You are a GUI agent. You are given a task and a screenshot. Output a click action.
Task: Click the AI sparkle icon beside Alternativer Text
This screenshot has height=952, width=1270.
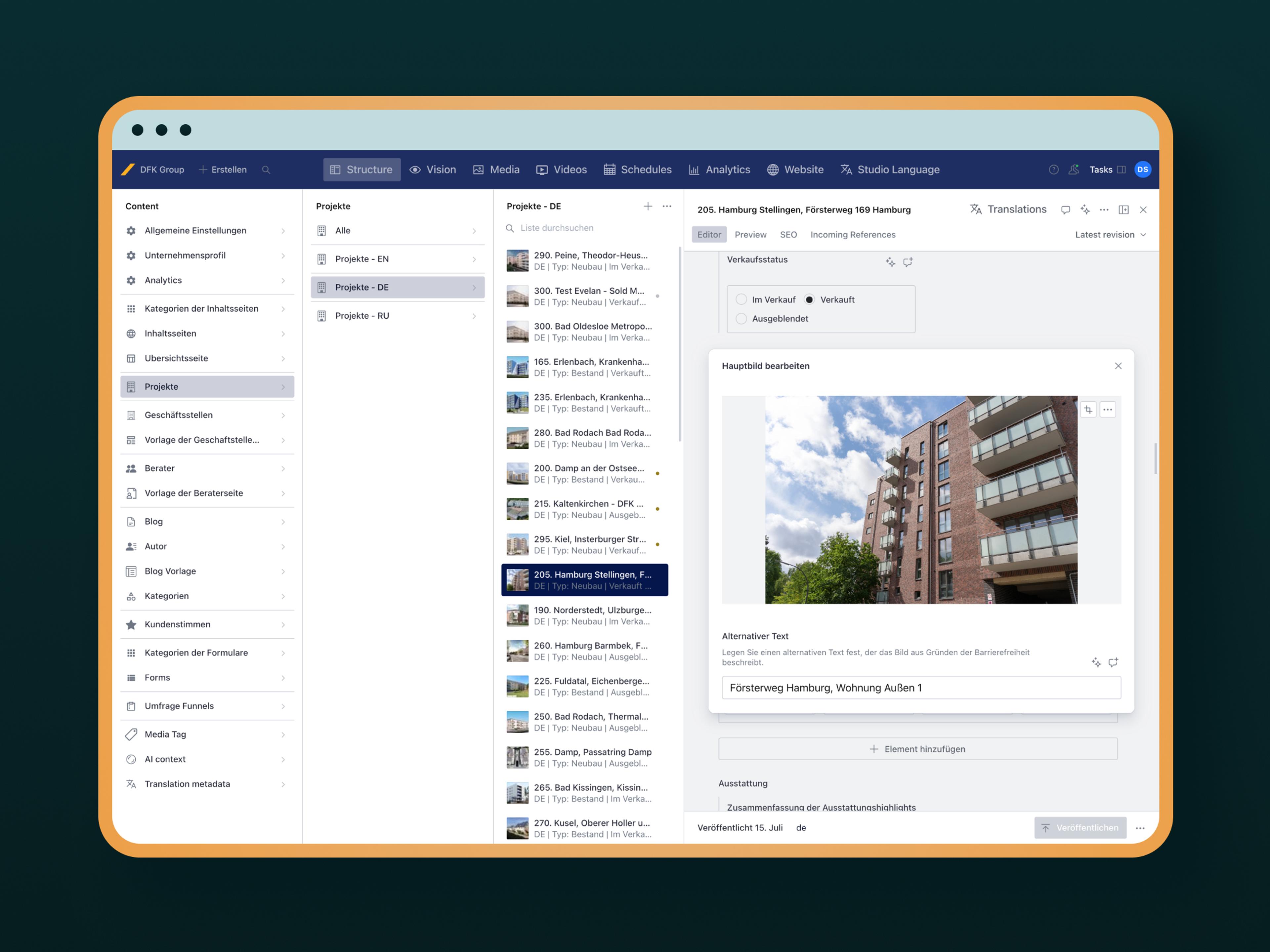tap(1096, 663)
